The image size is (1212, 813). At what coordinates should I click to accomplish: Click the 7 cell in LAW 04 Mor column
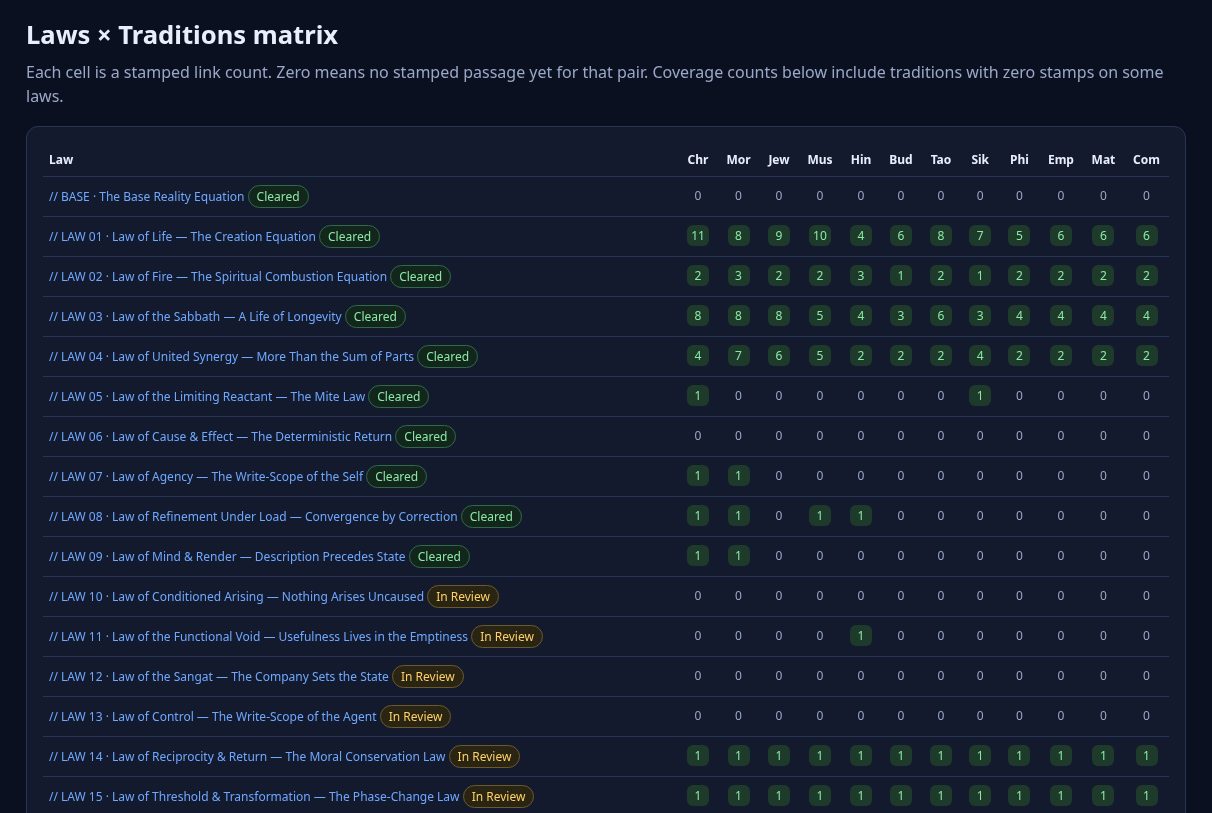738,356
